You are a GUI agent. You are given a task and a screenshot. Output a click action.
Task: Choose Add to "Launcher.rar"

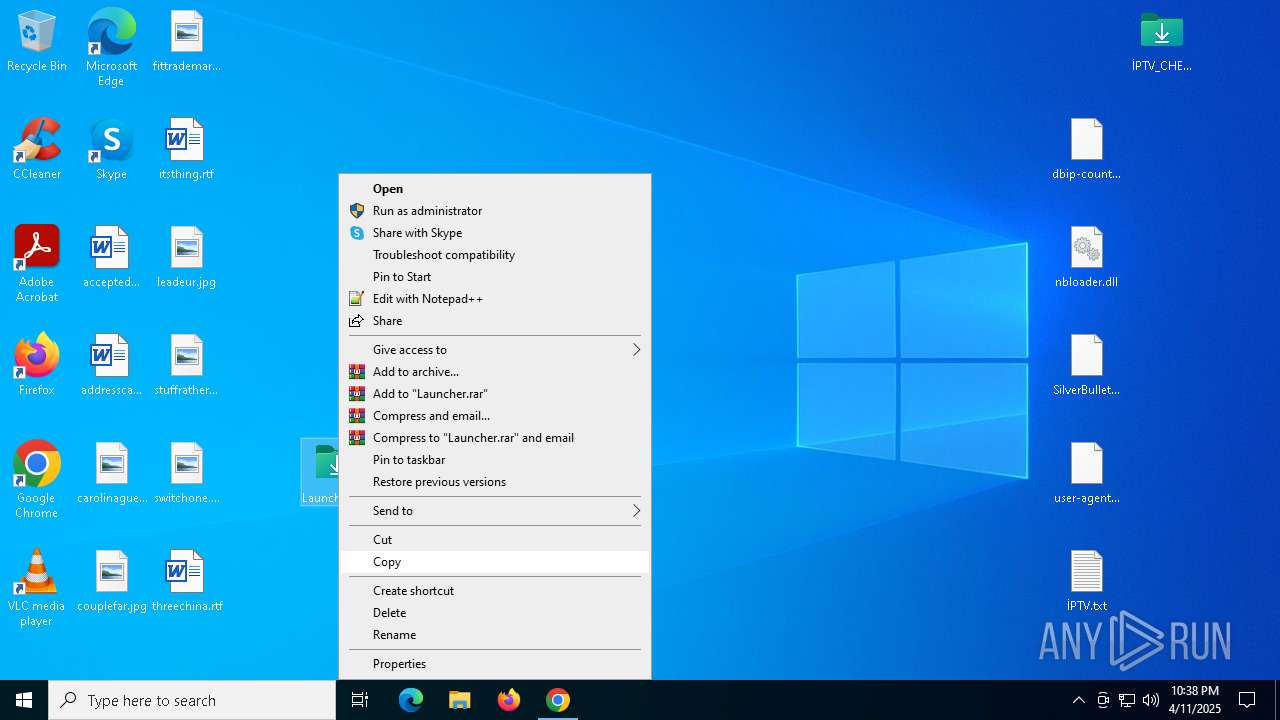click(495, 394)
